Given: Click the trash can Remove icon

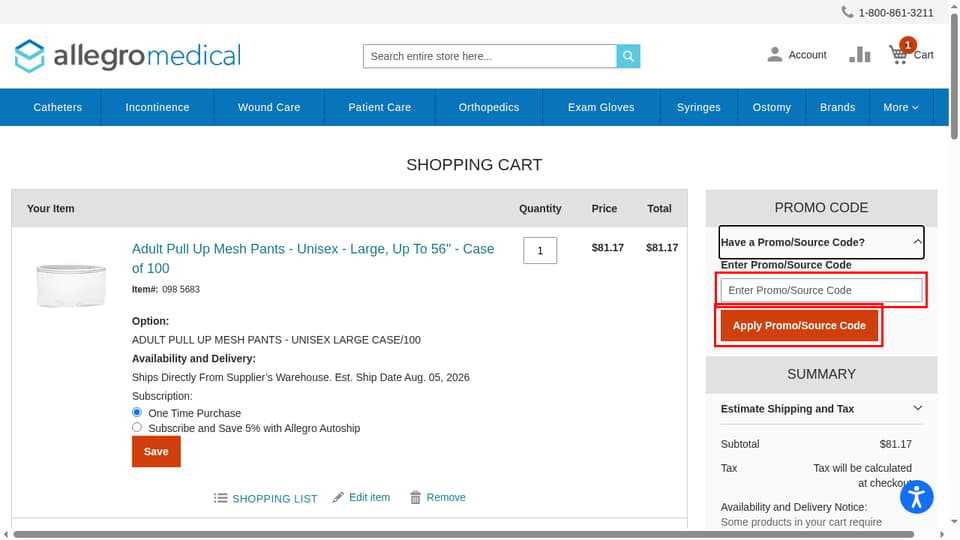Looking at the screenshot, I should coord(415,497).
